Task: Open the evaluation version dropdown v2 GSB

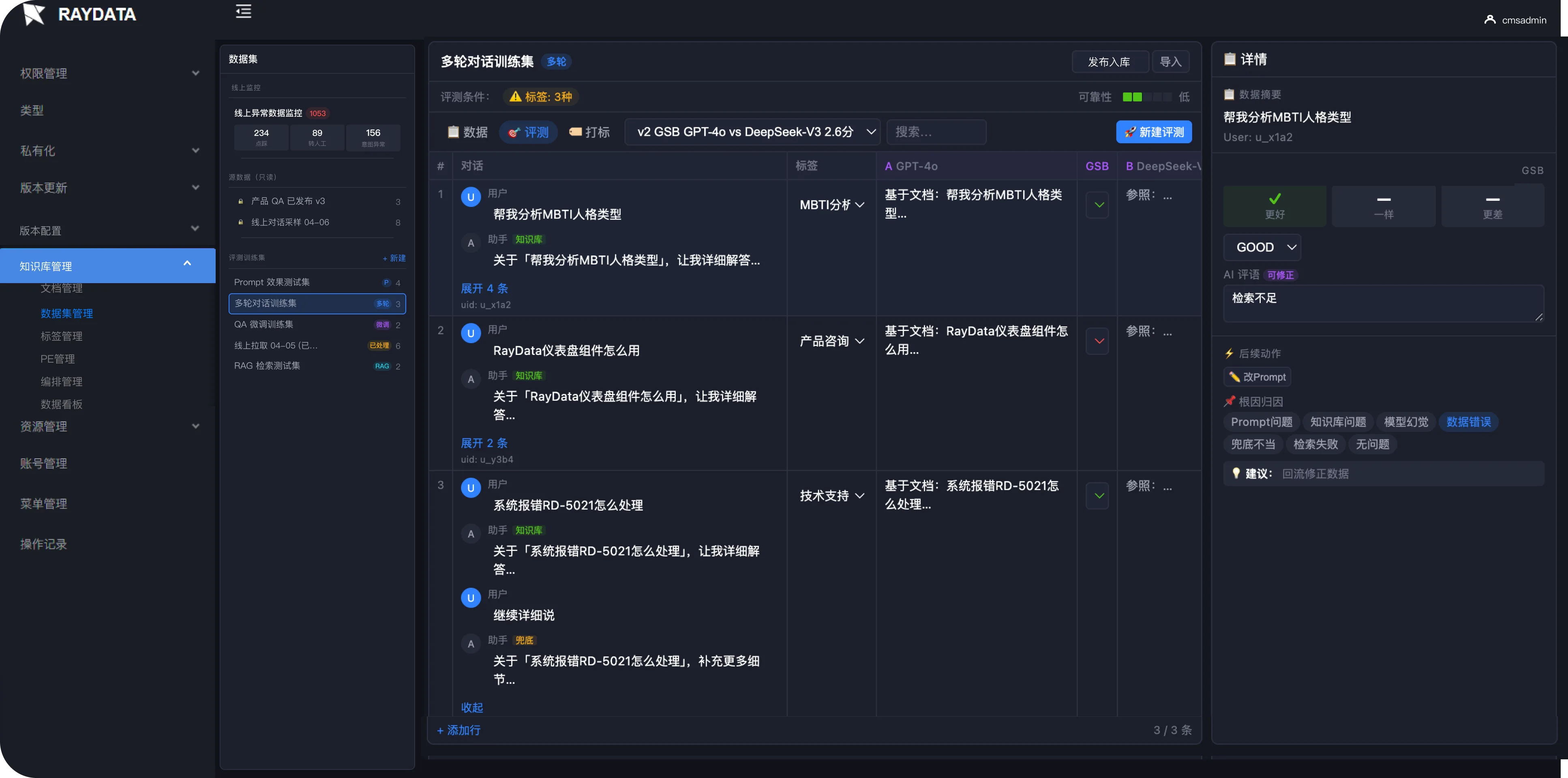Action: point(752,131)
